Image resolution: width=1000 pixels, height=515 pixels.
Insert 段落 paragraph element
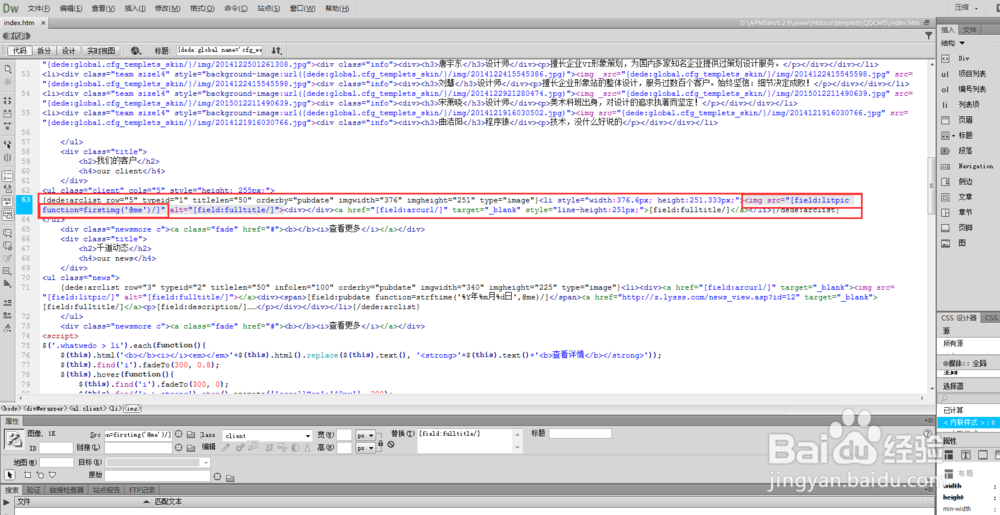coord(968,151)
